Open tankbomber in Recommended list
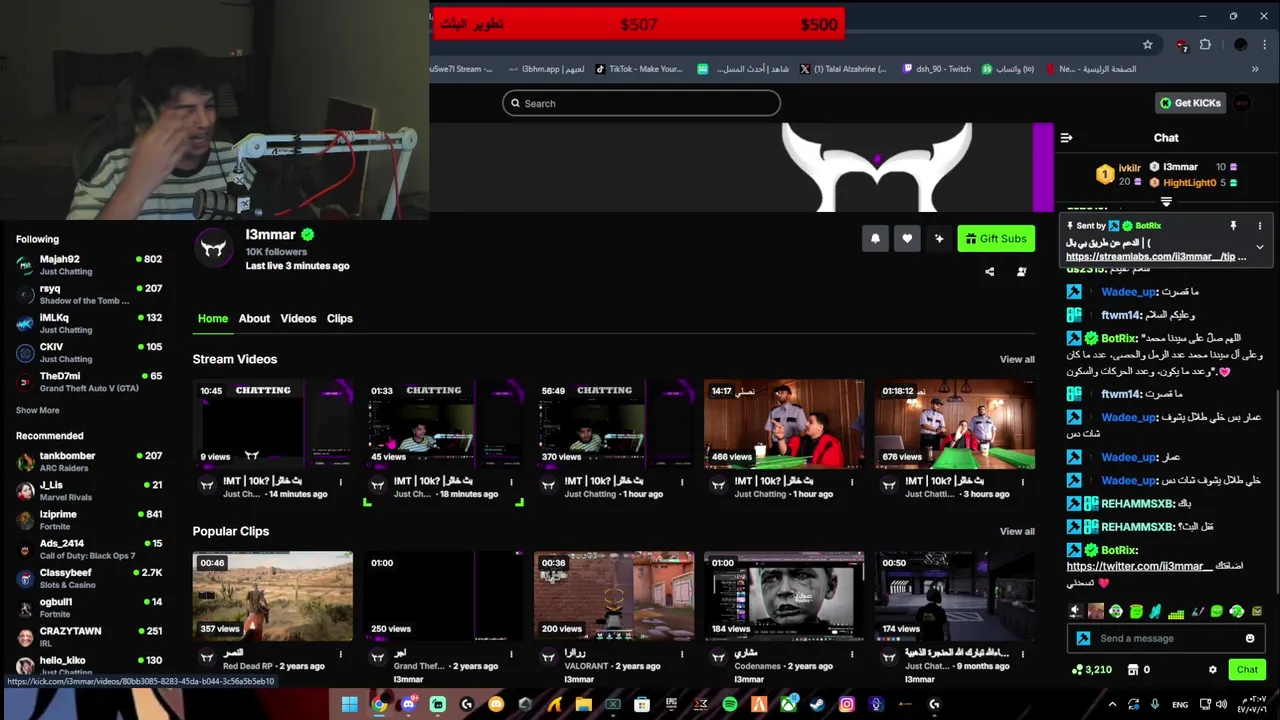 tap(89, 461)
